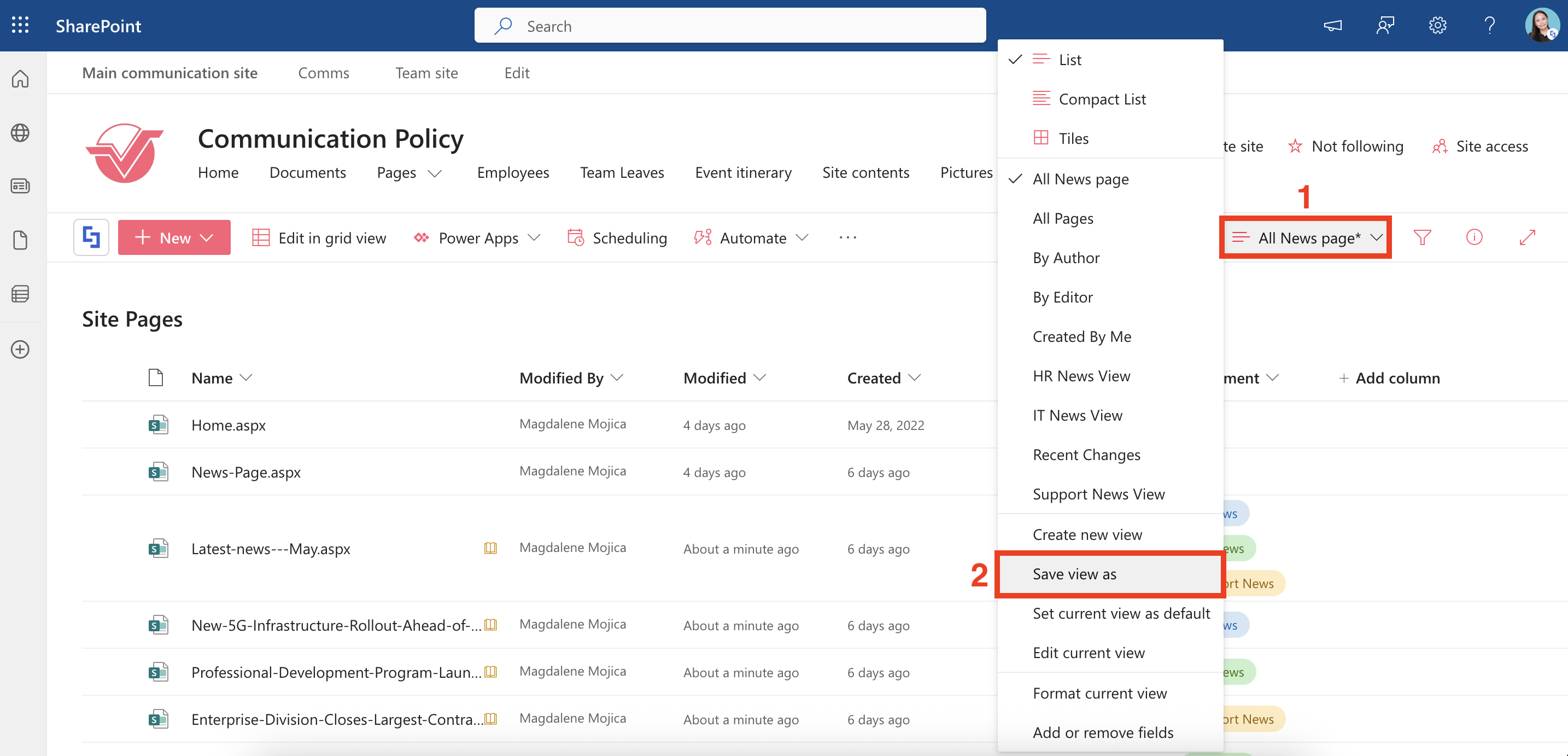Open the app launcher waffle icon
The width and height of the screenshot is (1568, 756).
pyautogui.click(x=20, y=25)
